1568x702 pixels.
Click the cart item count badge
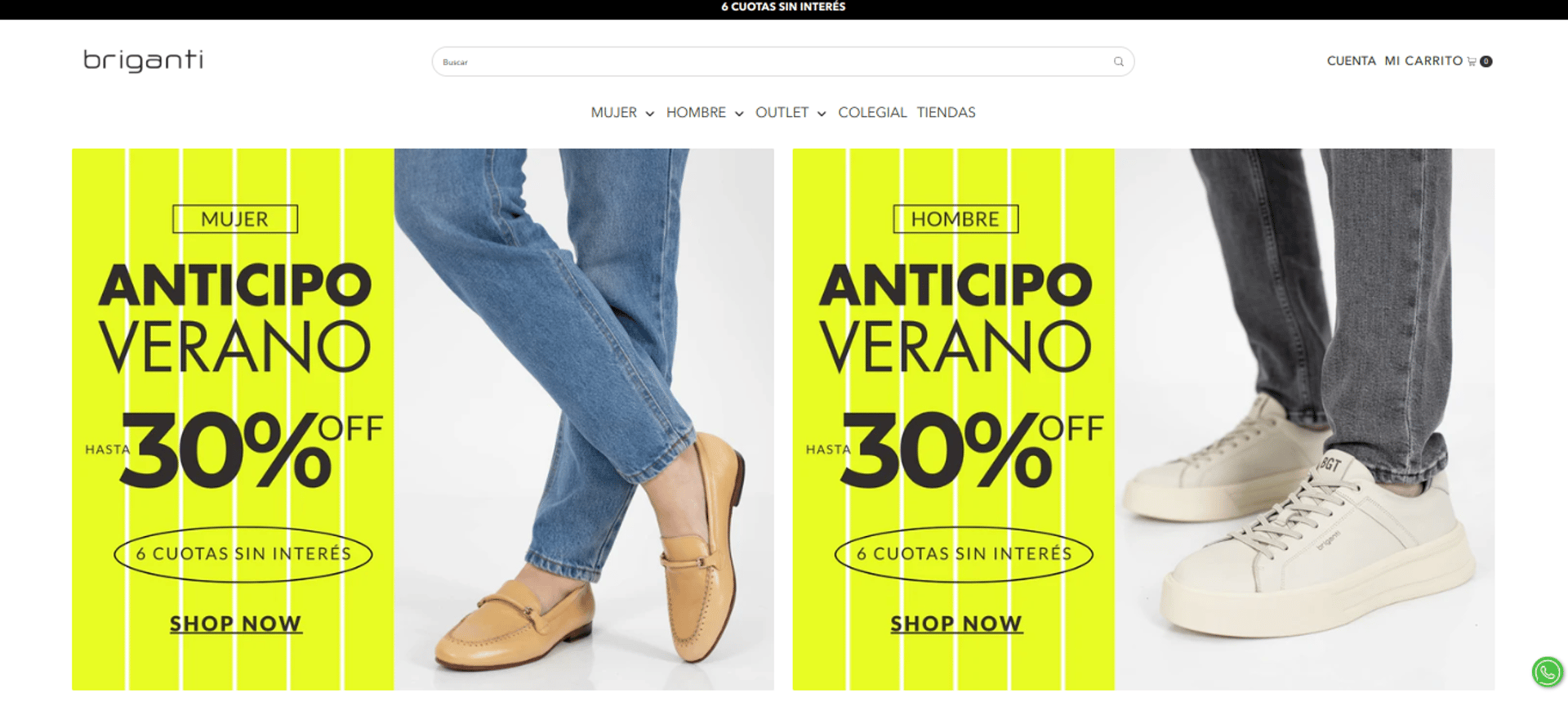coord(1486,61)
